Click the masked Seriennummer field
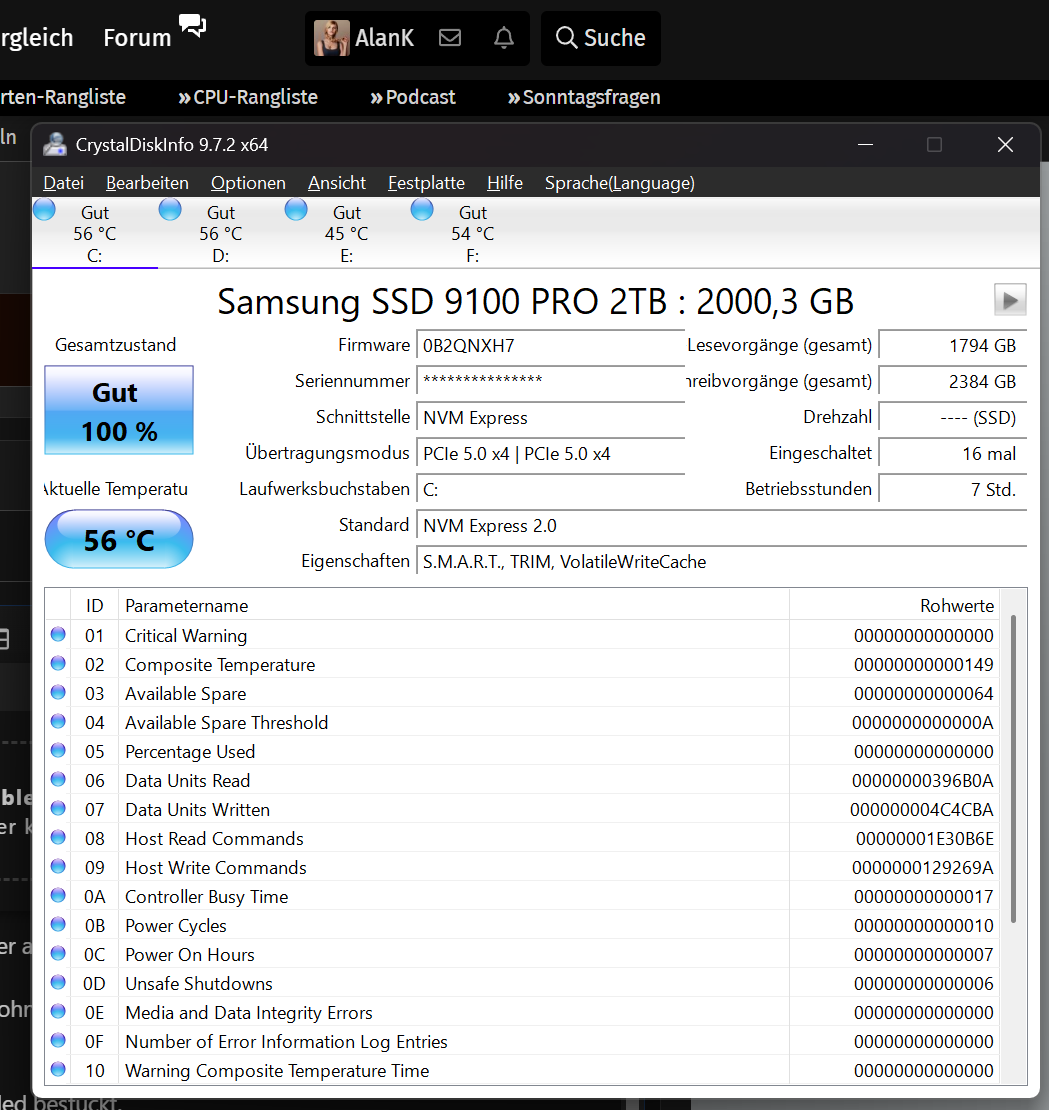 pos(551,382)
